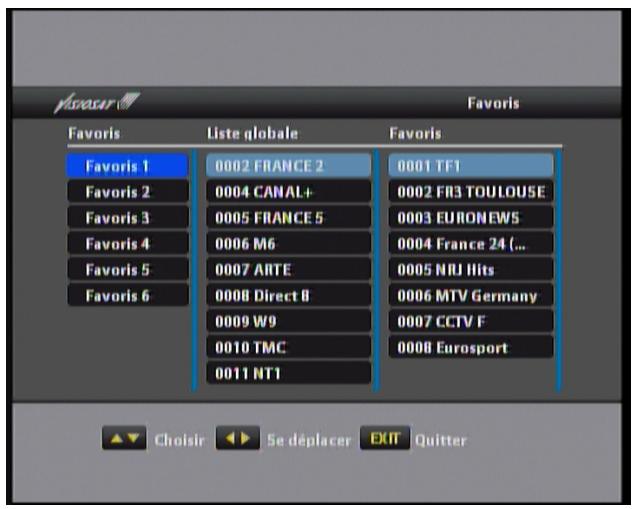Select 0002 FR3 TOULOUSE favorite
This screenshot has height=509, width=640.
471,192
